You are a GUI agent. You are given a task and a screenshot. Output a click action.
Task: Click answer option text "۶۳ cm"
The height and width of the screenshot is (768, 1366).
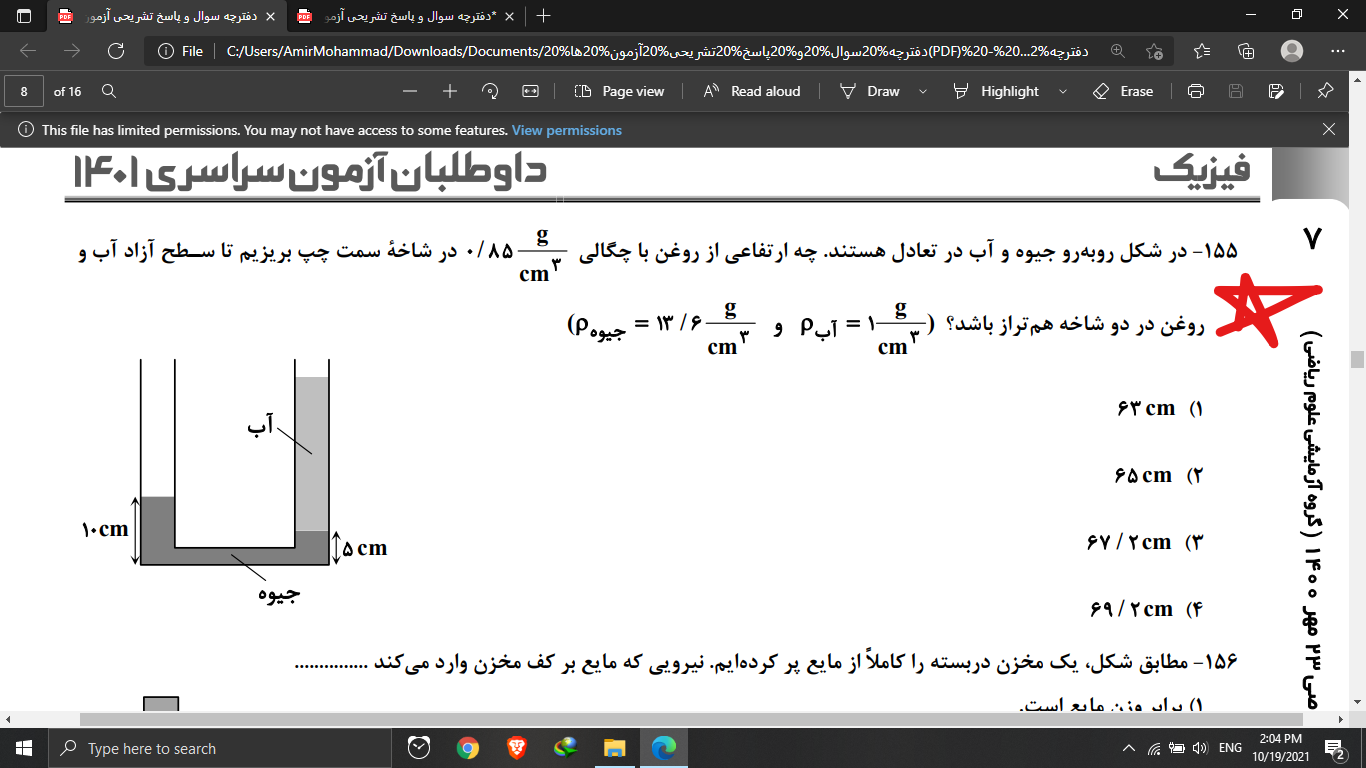point(1145,409)
